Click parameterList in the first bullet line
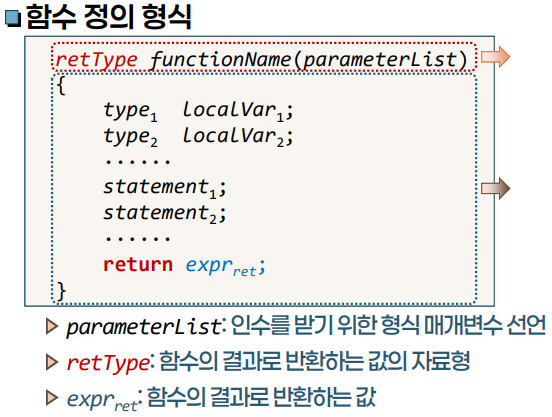The width and height of the screenshot is (552, 417). (144, 327)
